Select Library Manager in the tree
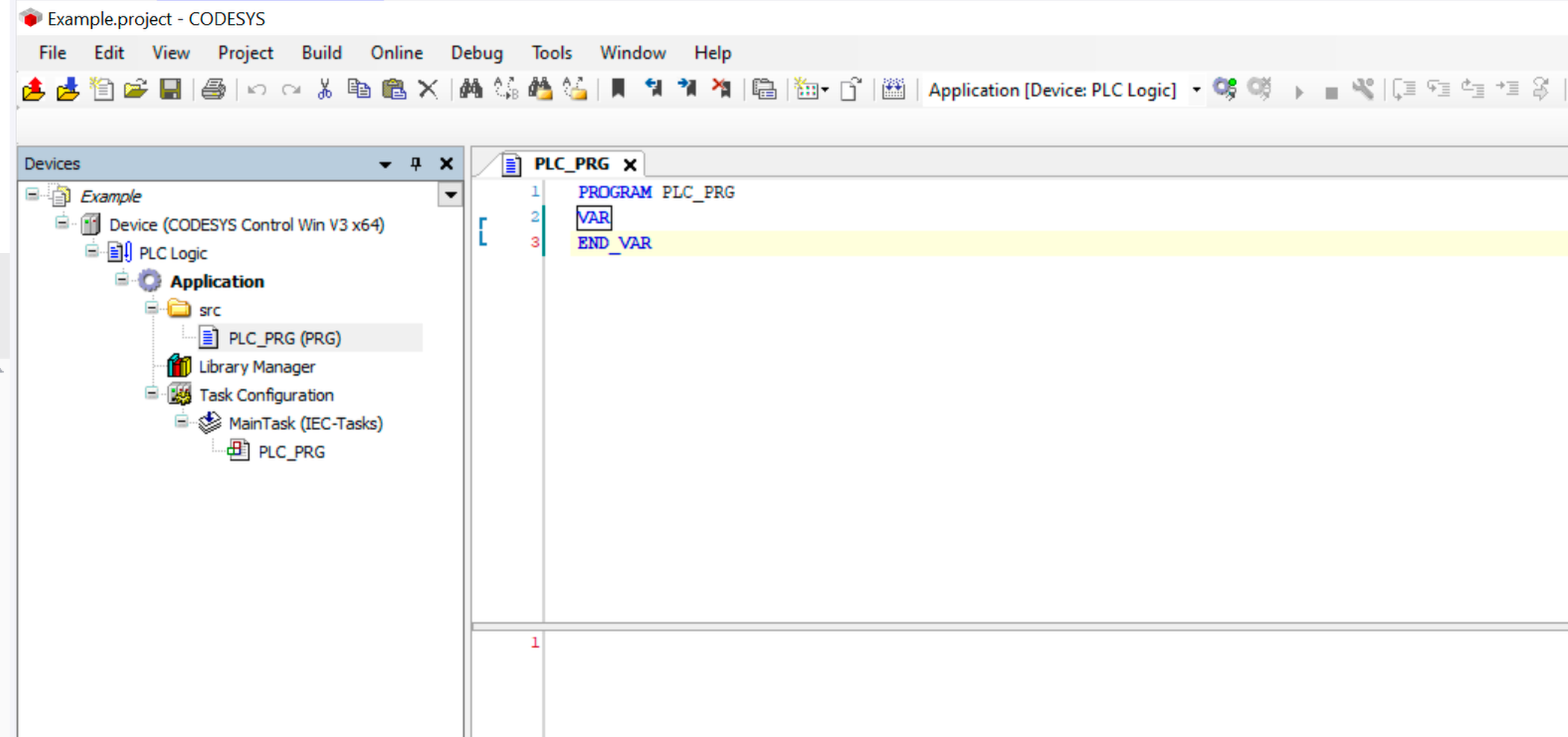1568x737 pixels. click(257, 367)
